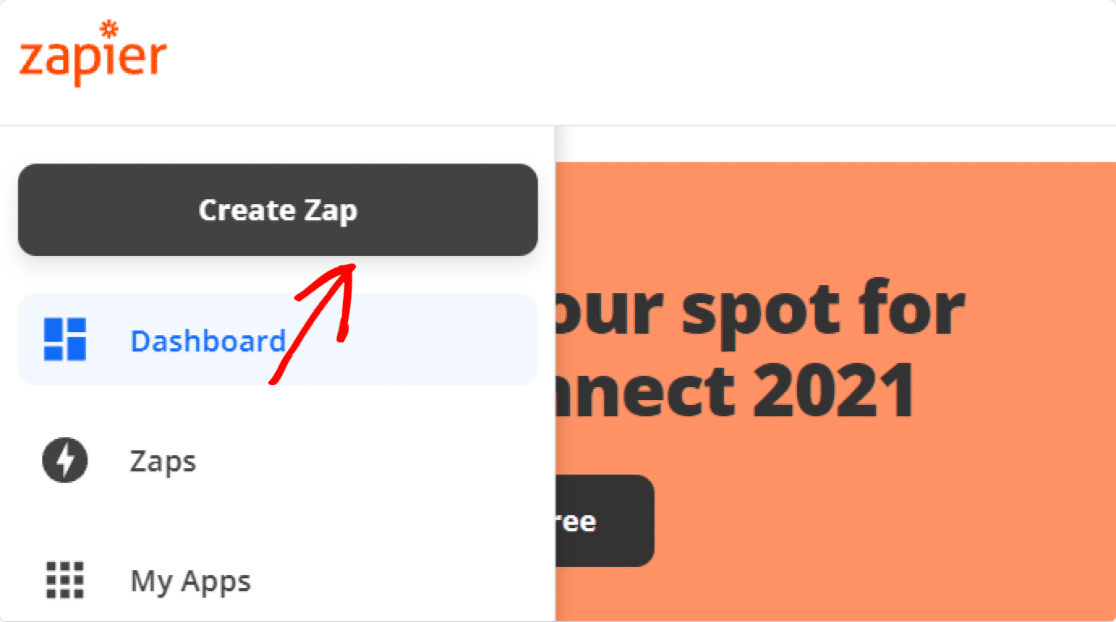Click the orange asterisk above the Zapier logo
Screen dimensions: 1116x622
pos(109,28)
